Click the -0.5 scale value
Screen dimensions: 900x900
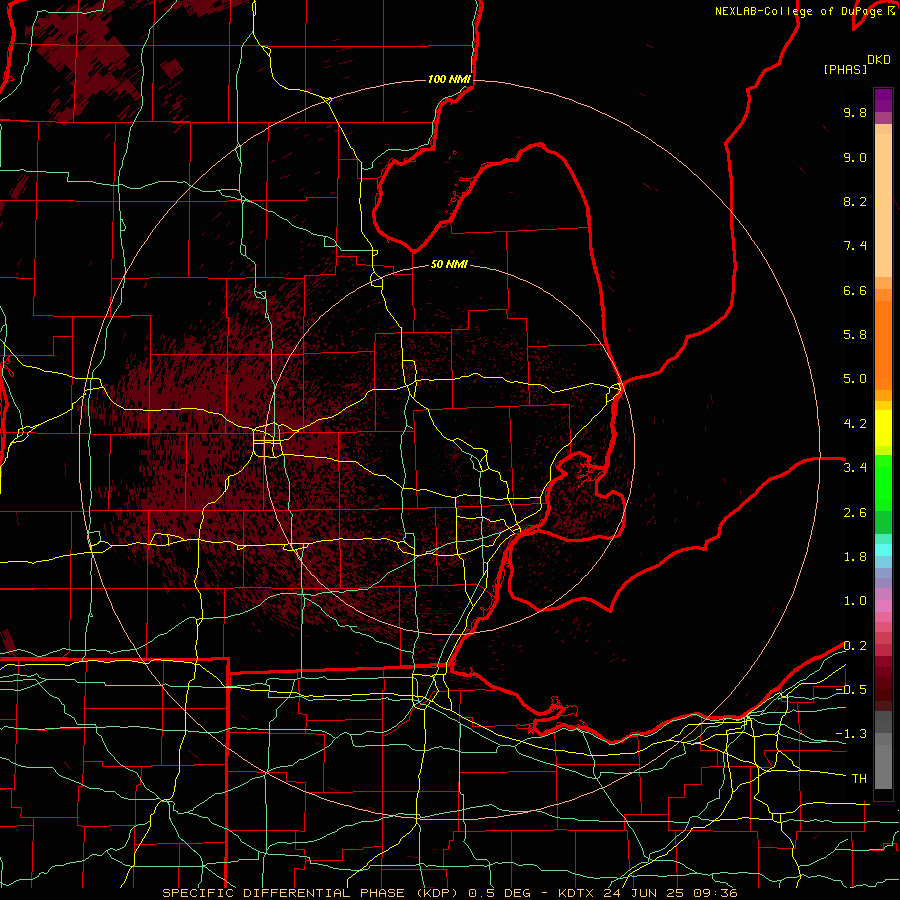coord(851,690)
